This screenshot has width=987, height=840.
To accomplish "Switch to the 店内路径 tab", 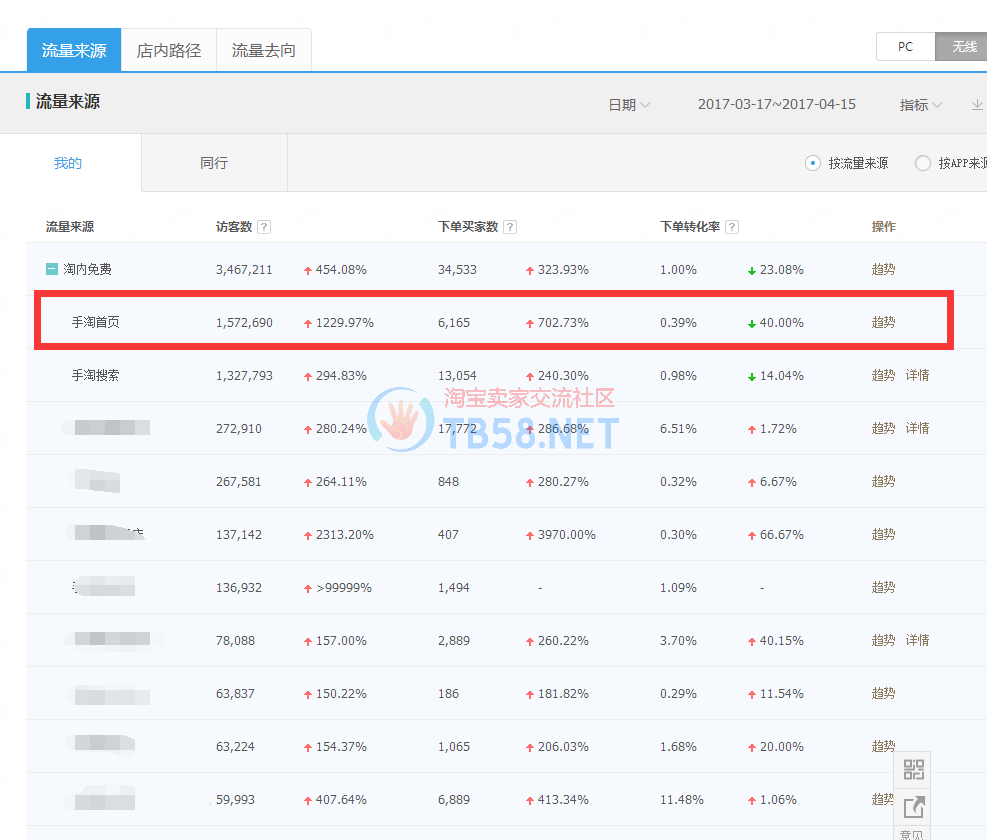I will [168, 50].
